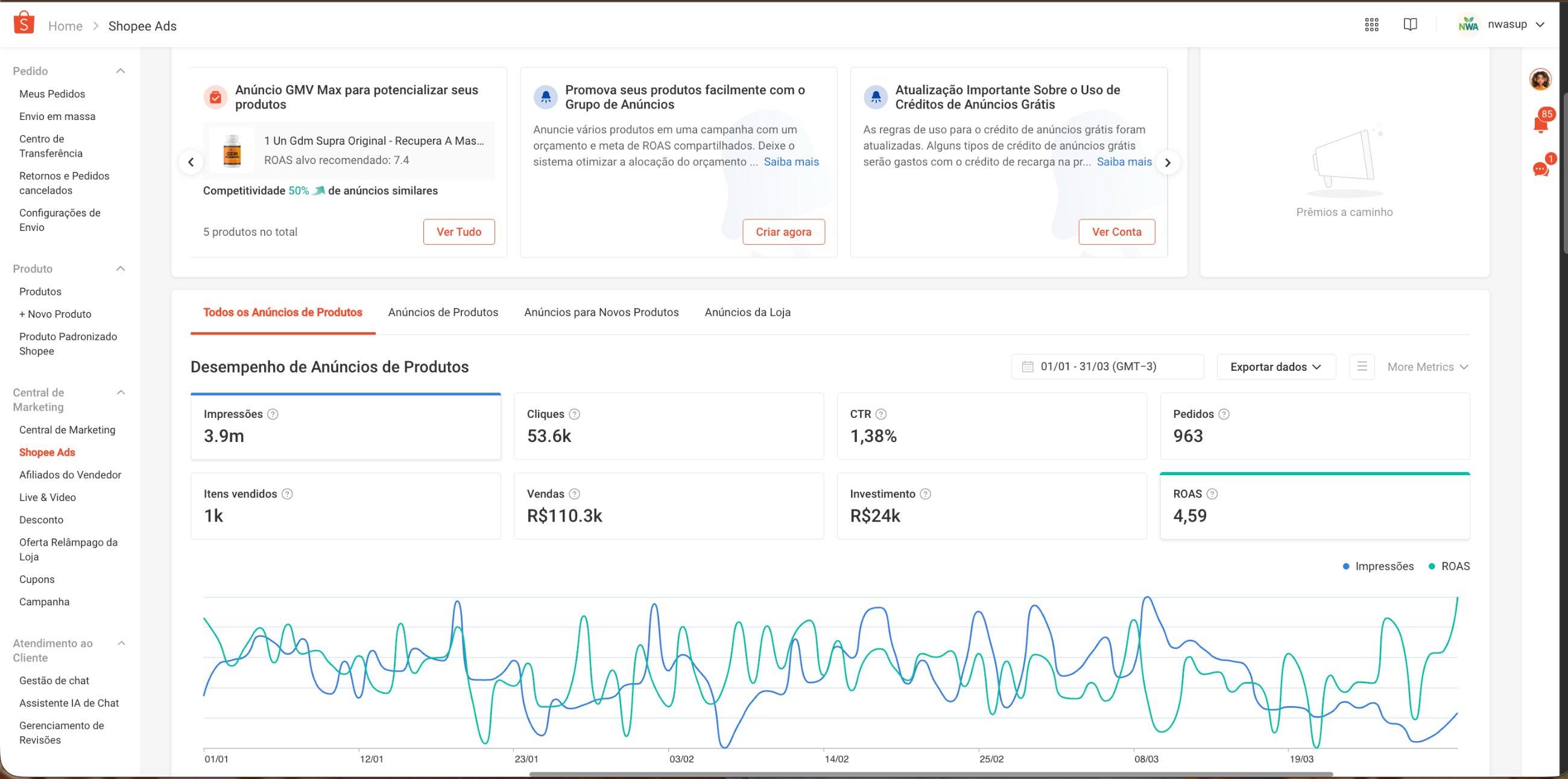Click help icon next to CTR

pyautogui.click(x=880, y=414)
